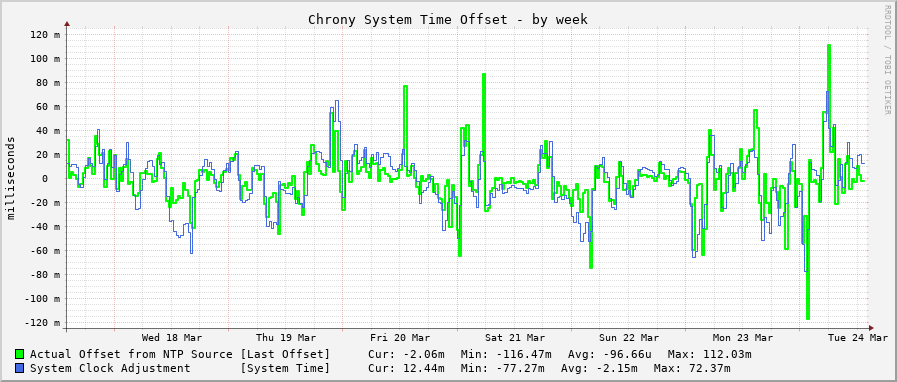This screenshot has width=897, height=382.
Task: Click the '120 m' y-axis label
Action: coord(45,34)
